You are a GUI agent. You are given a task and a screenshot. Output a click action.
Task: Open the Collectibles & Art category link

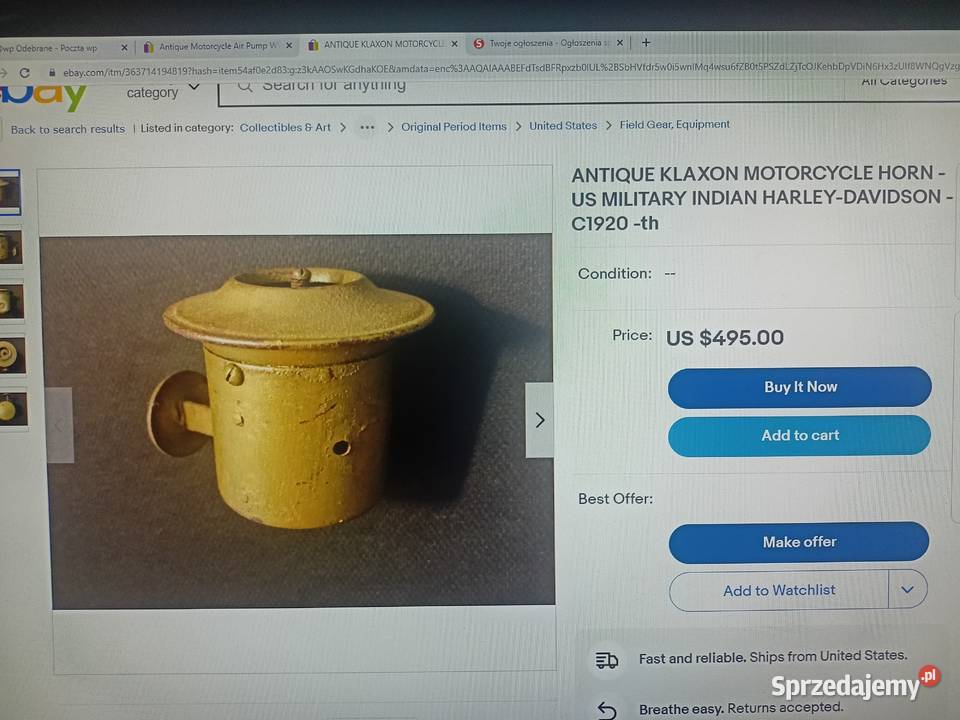coord(285,127)
